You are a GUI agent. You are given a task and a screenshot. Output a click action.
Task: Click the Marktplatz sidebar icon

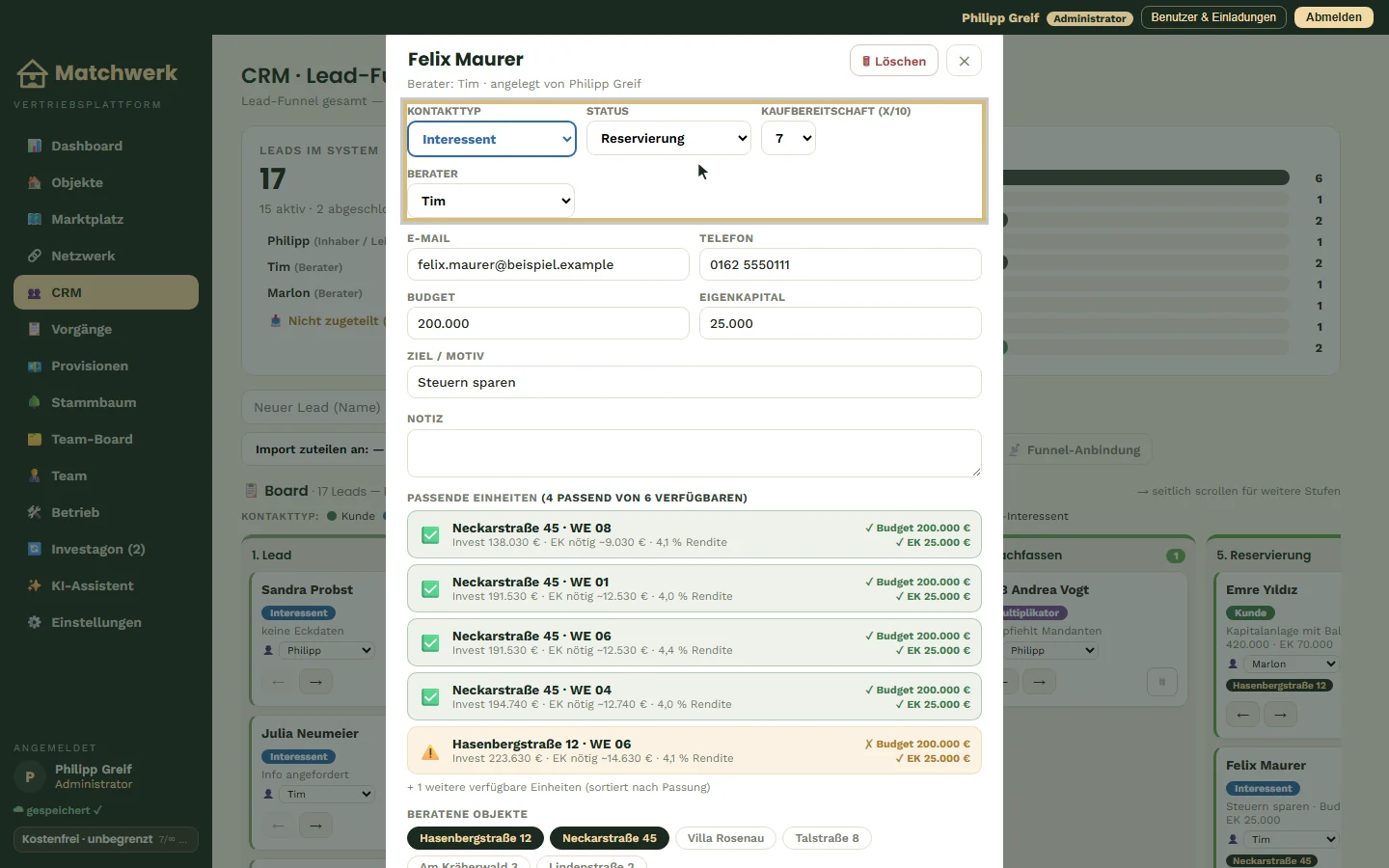(35, 219)
